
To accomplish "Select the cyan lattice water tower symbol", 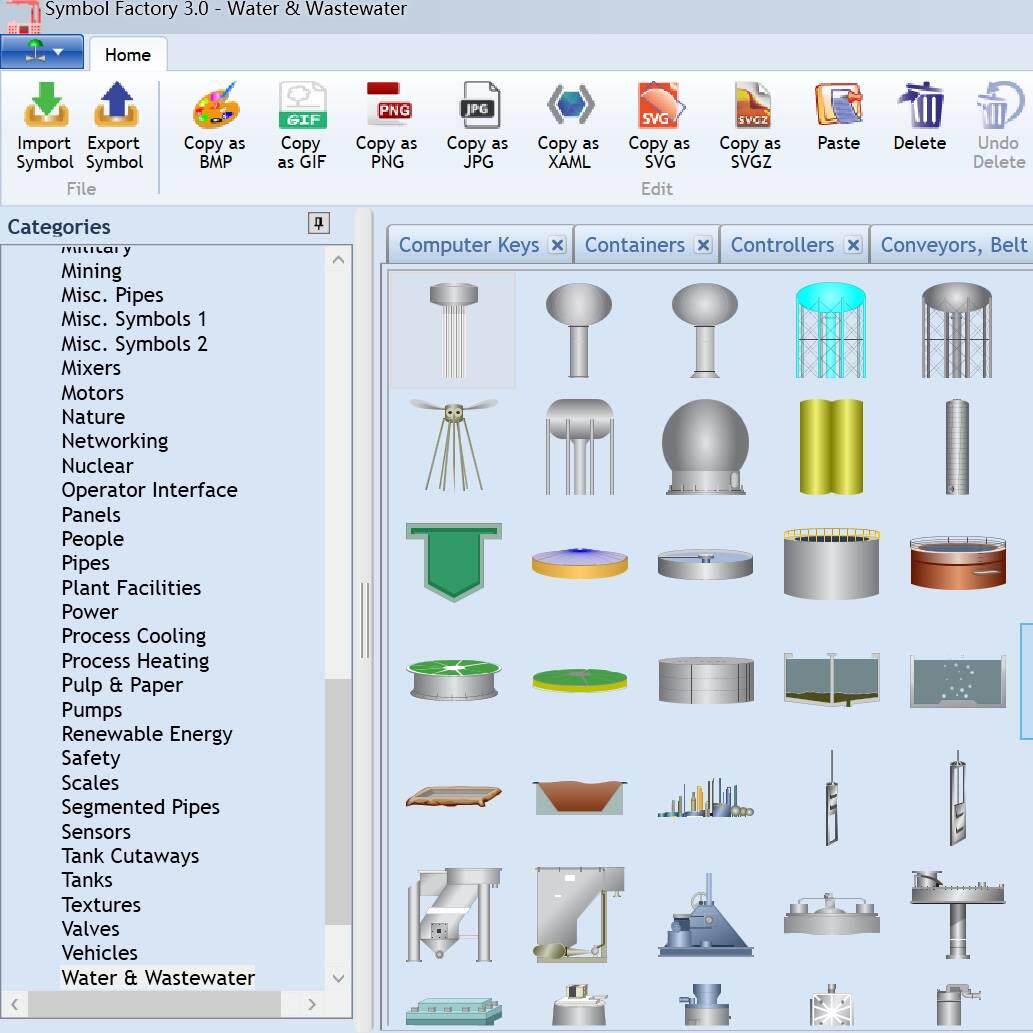I will click(831, 330).
